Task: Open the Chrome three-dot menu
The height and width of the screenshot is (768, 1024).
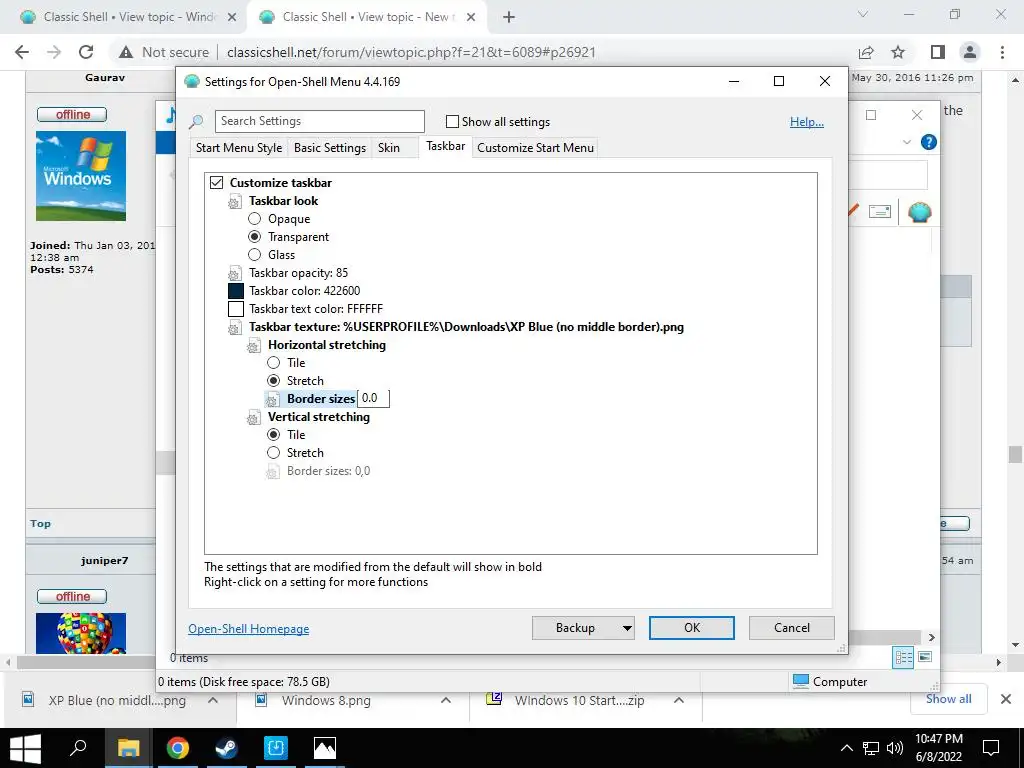Action: coord(1002,52)
